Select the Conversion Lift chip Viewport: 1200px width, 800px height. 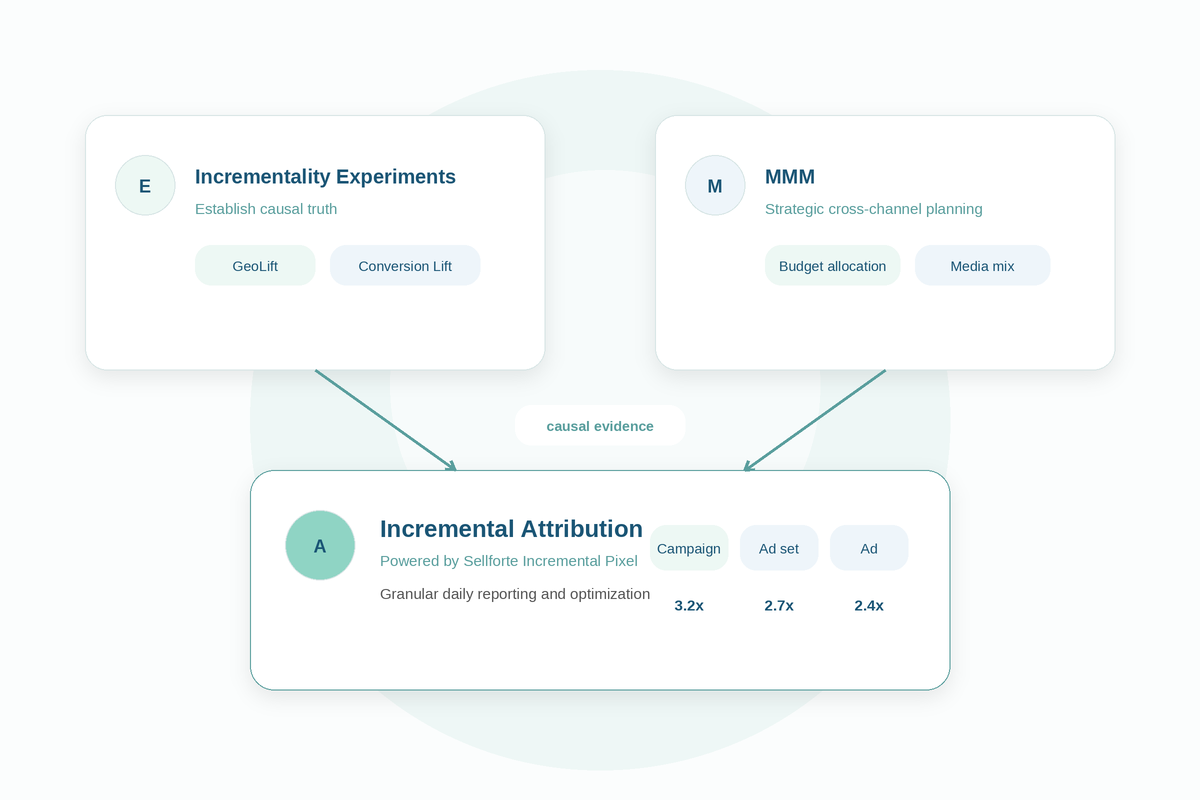tap(405, 265)
